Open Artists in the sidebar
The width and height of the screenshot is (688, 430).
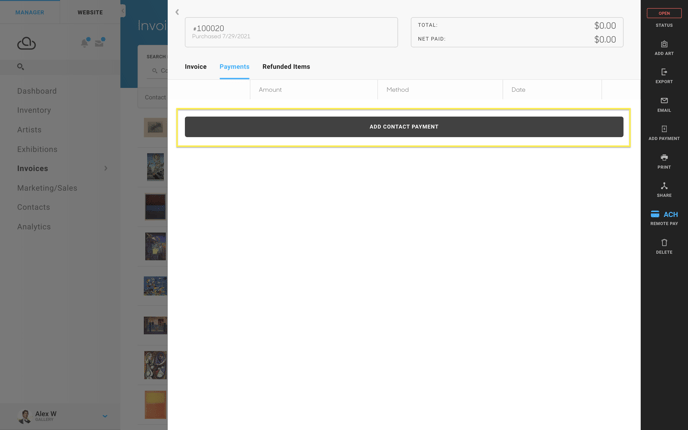(29, 130)
